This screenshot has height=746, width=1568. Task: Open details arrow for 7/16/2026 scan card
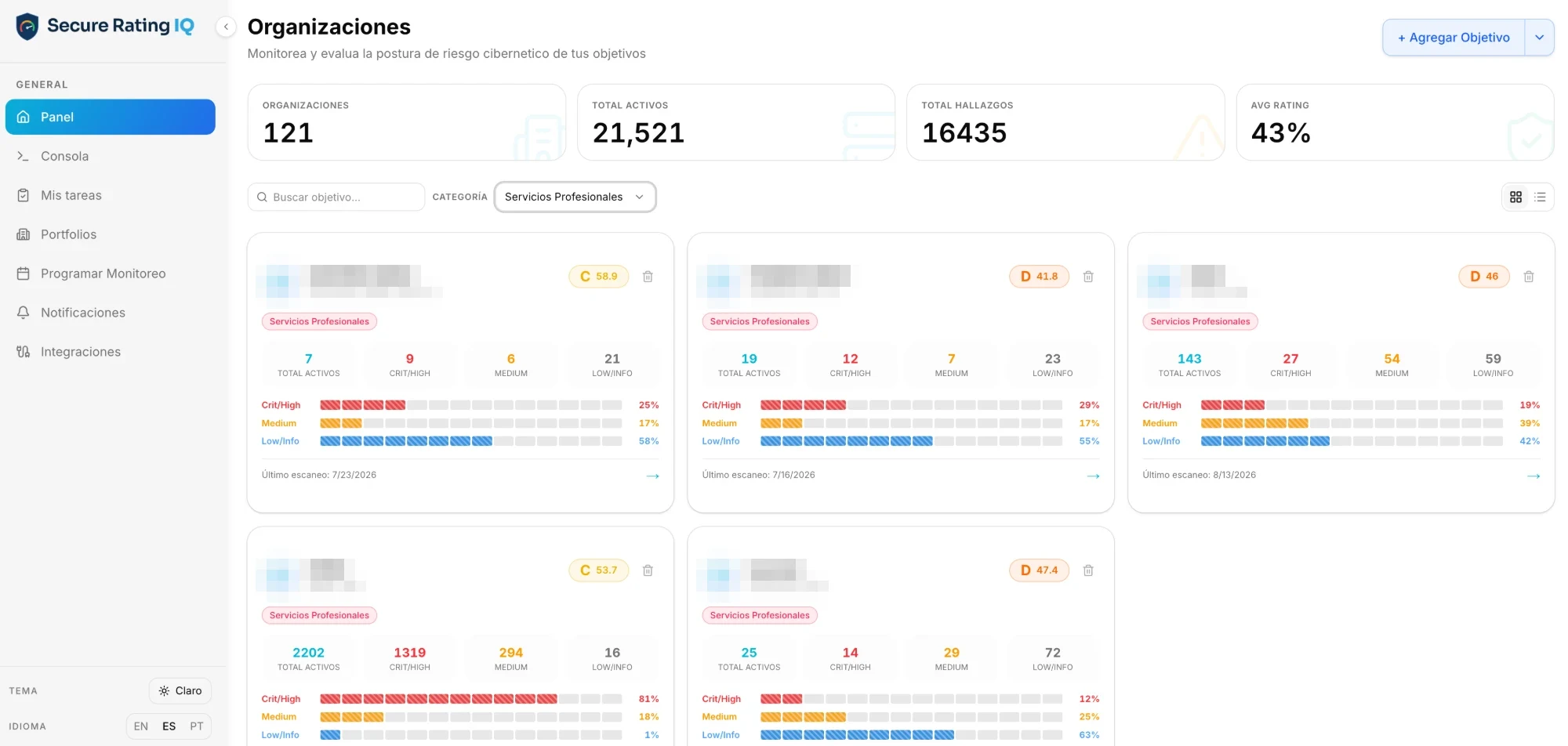[x=1093, y=476]
